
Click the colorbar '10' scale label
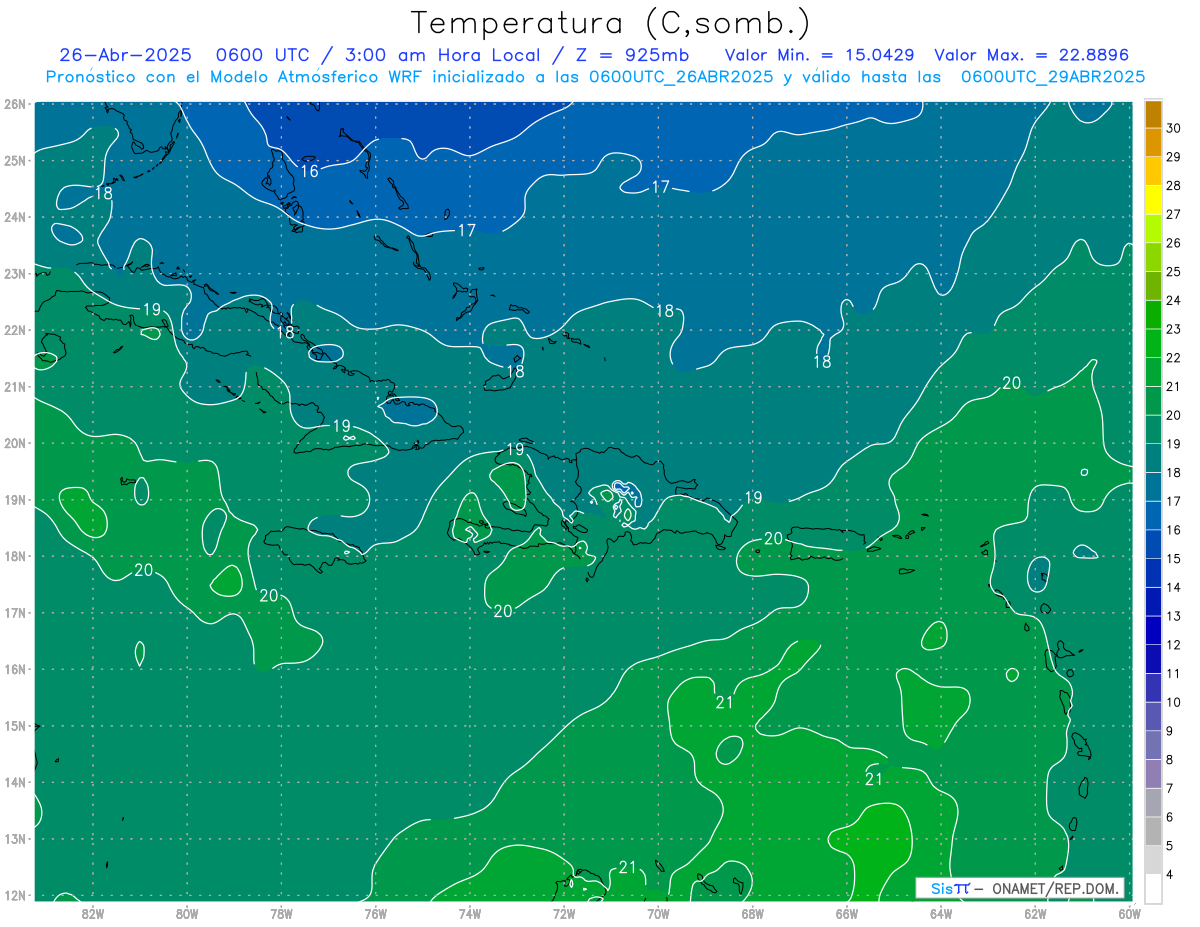click(x=1173, y=702)
